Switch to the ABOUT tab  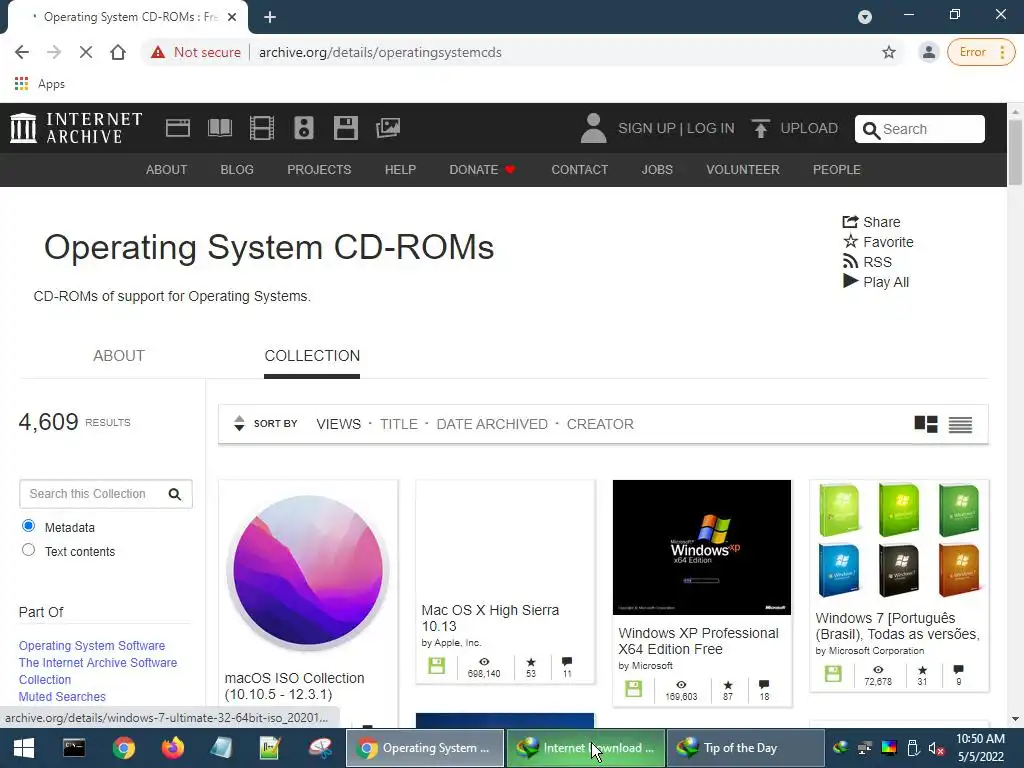click(119, 356)
